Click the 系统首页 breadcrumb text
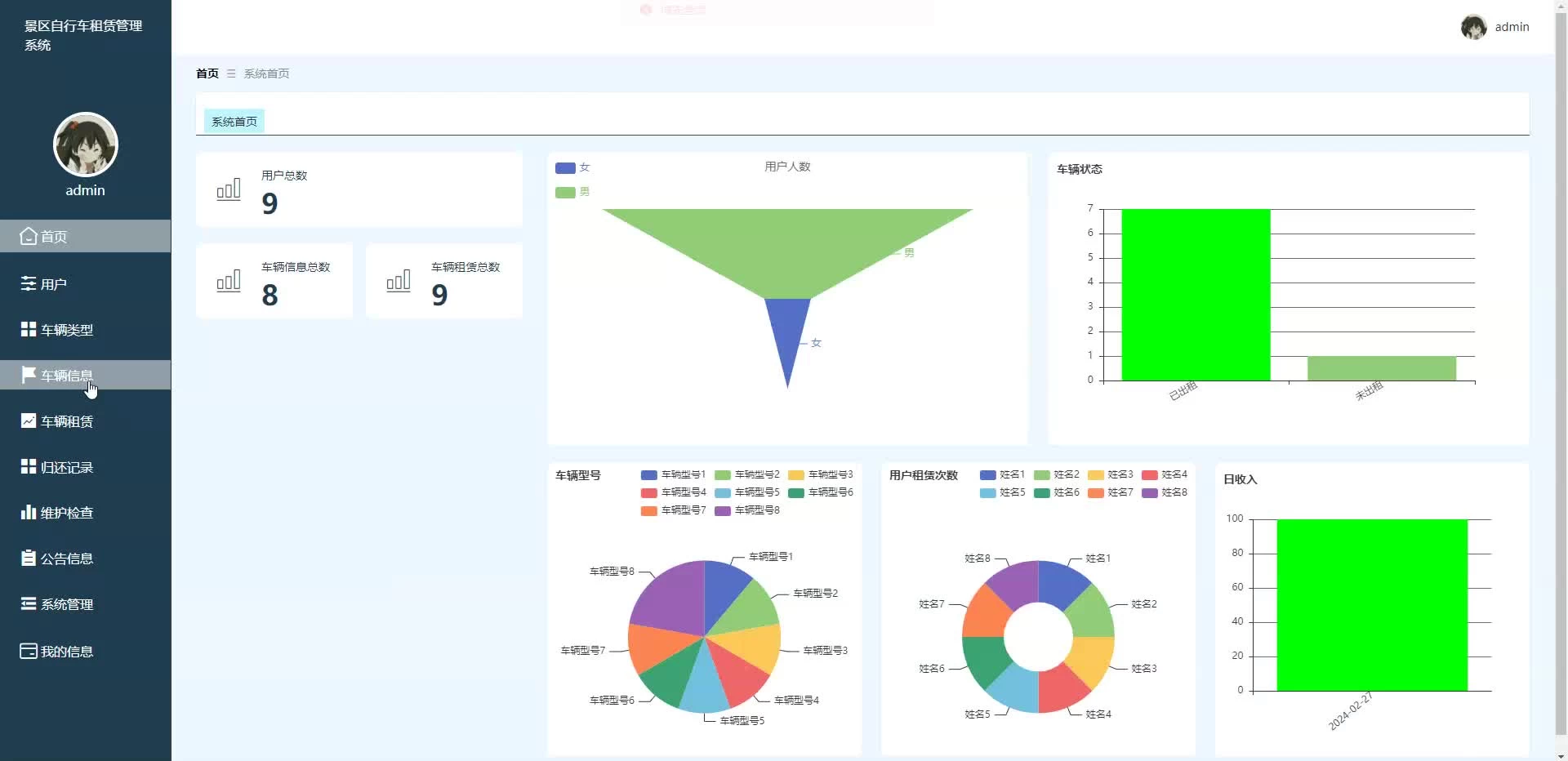This screenshot has width=1568, height=761. coord(266,73)
